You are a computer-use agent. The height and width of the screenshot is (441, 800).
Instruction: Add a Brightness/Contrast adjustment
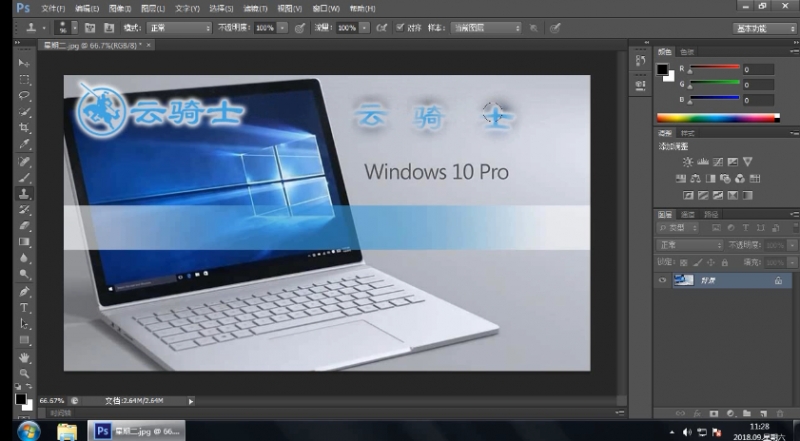(688, 162)
